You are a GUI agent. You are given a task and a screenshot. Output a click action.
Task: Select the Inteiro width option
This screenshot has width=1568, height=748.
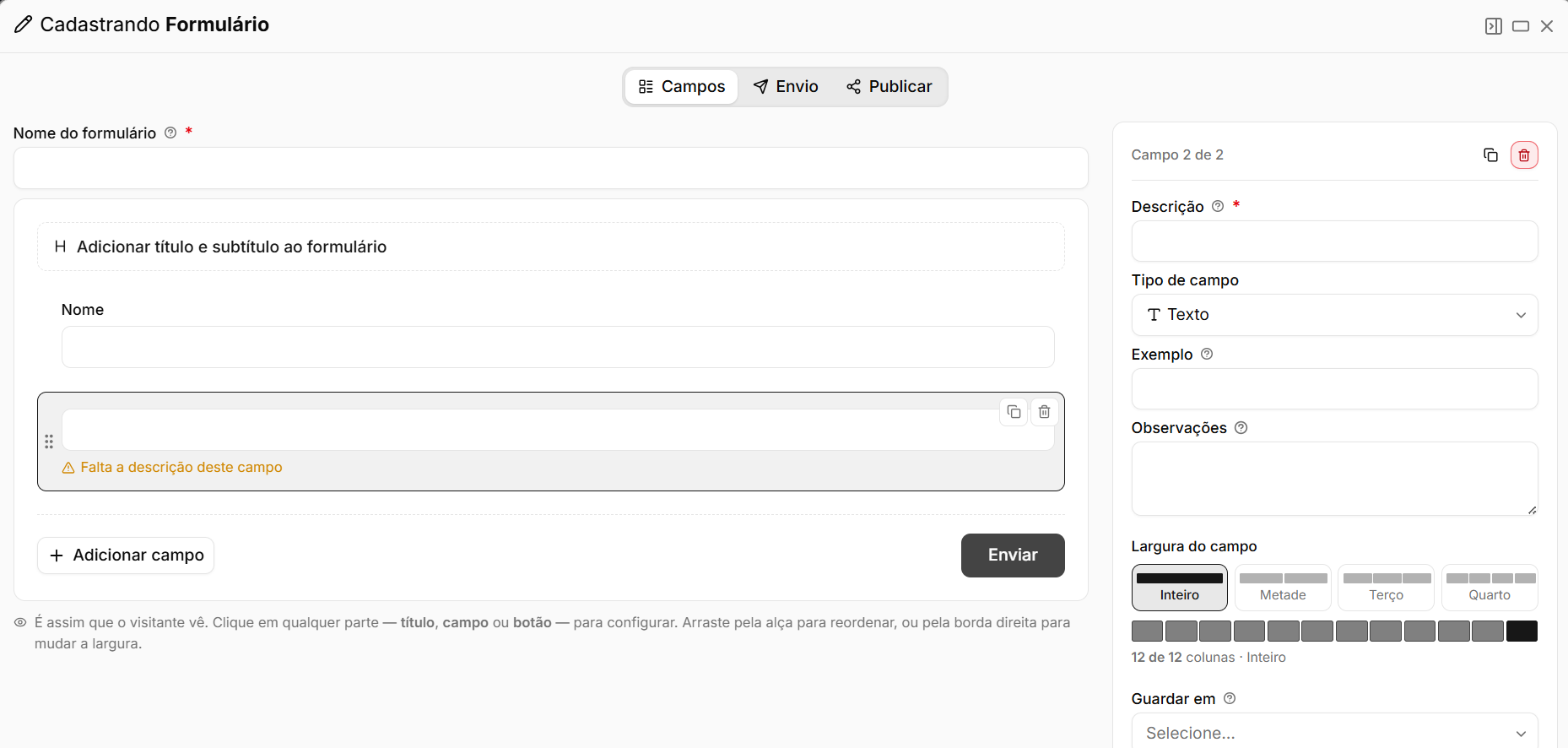(1180, 588)
